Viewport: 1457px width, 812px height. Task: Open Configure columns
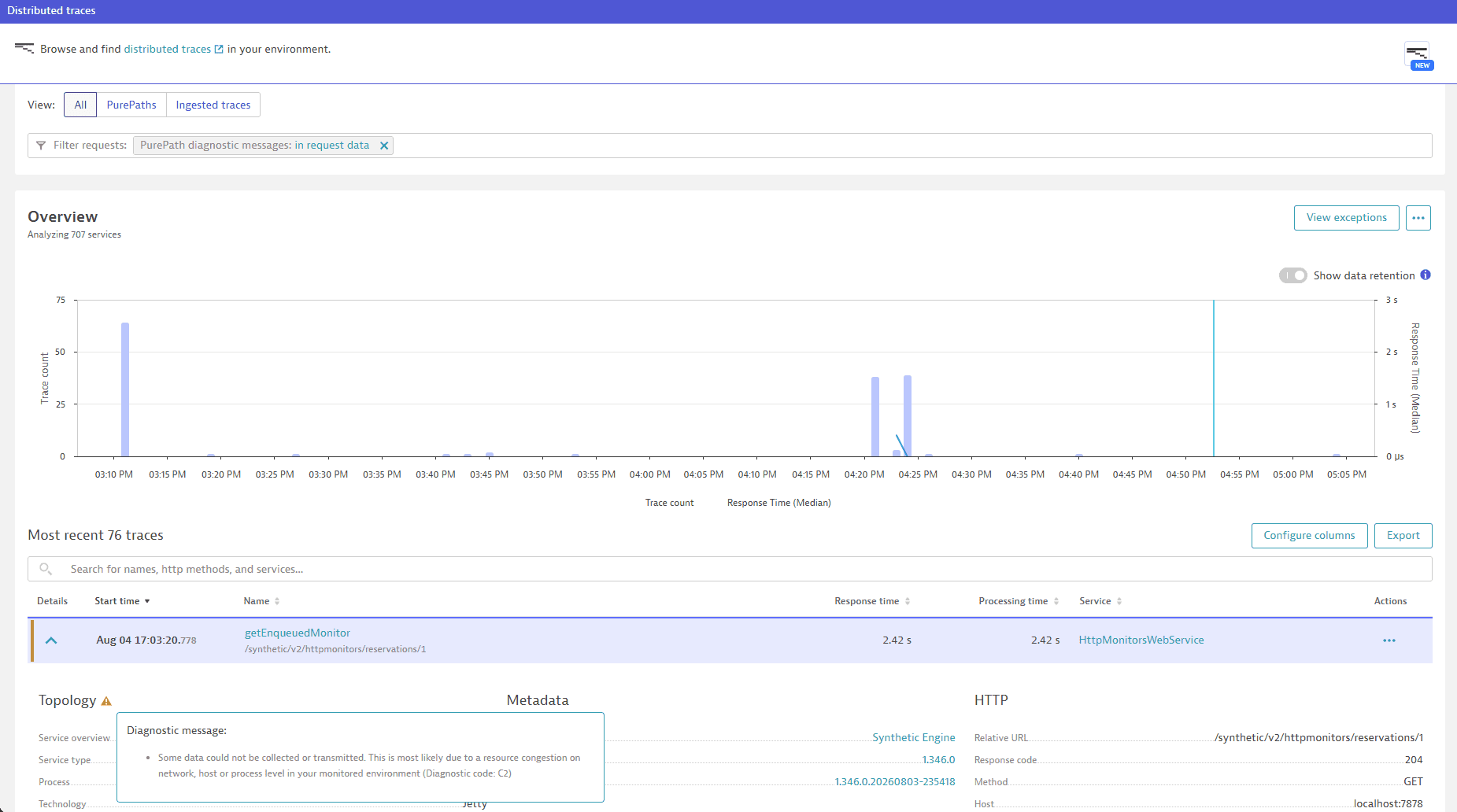tap(1309, 536)
